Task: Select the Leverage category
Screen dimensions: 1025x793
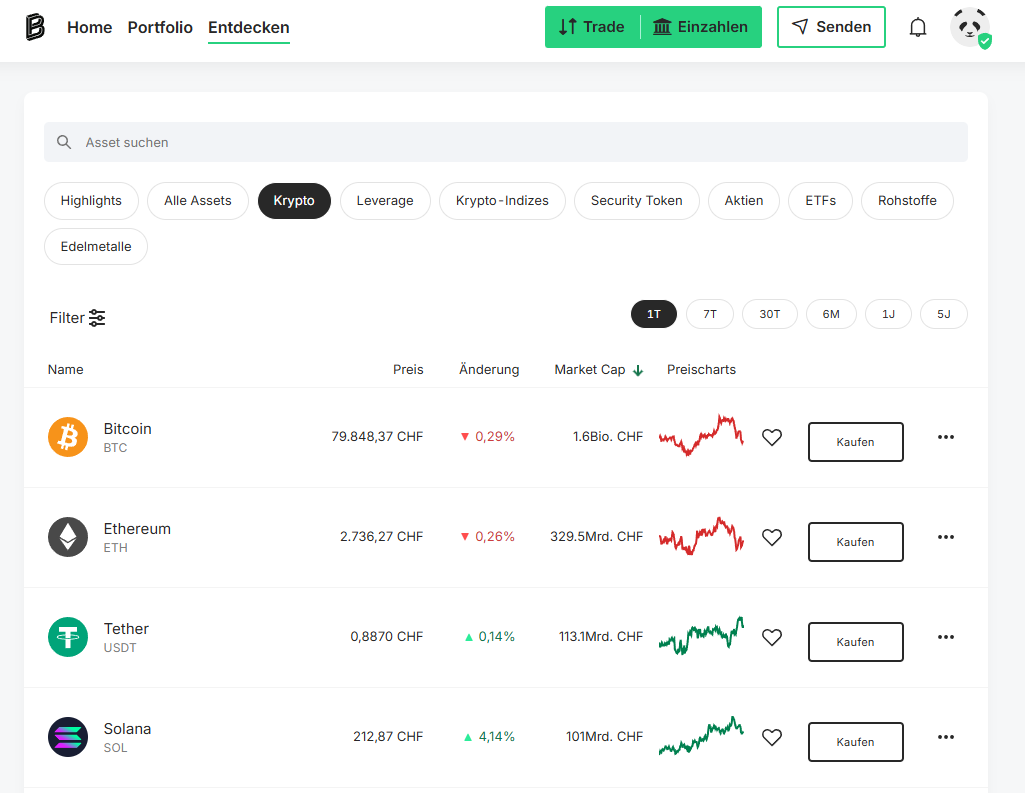Action: 385,201
